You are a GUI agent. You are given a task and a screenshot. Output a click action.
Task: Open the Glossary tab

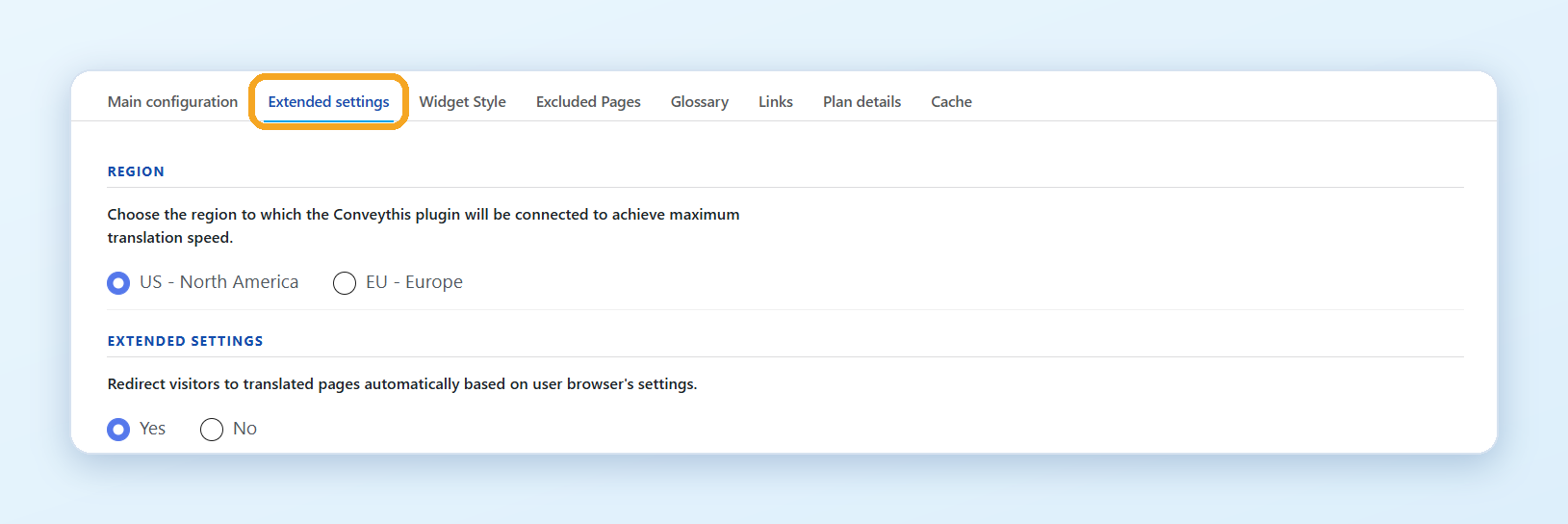pyautogui.click(x=699, y=101)
